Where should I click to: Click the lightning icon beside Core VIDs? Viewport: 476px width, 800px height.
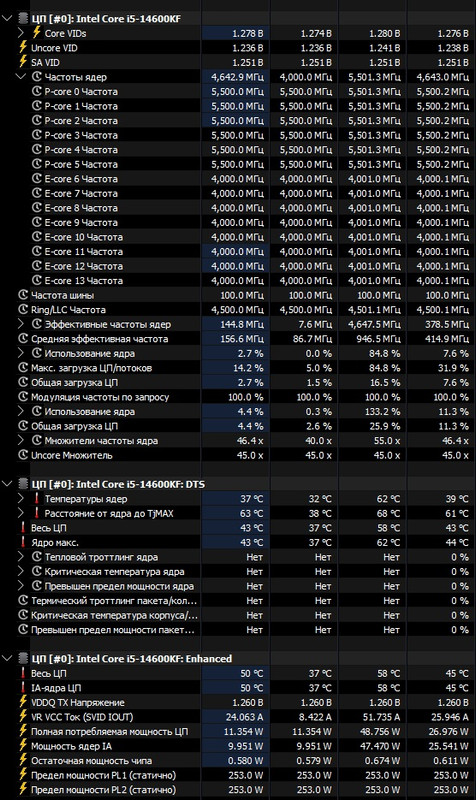pos(36,33)
